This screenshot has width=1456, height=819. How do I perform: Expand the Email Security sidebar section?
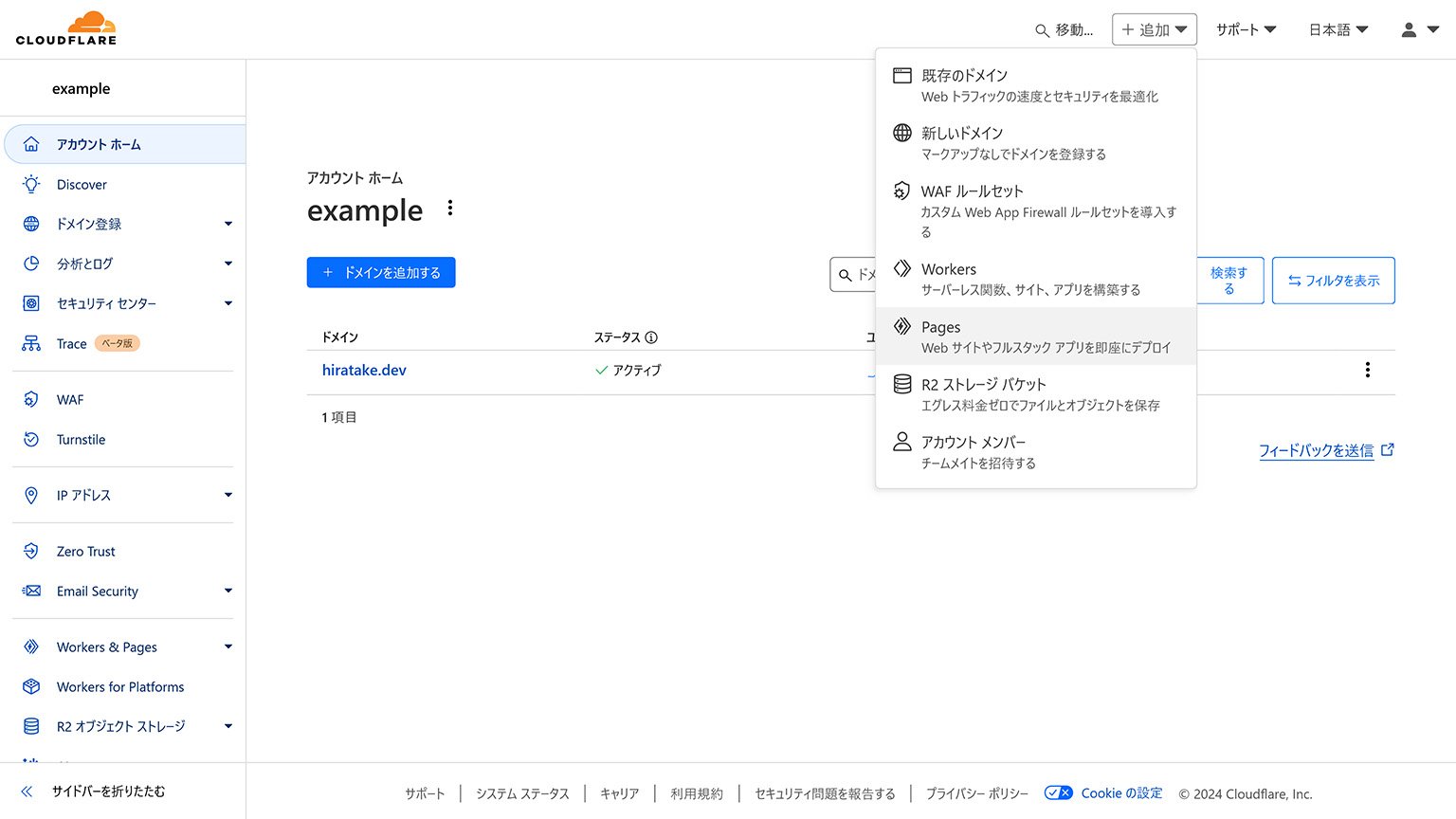228,591
